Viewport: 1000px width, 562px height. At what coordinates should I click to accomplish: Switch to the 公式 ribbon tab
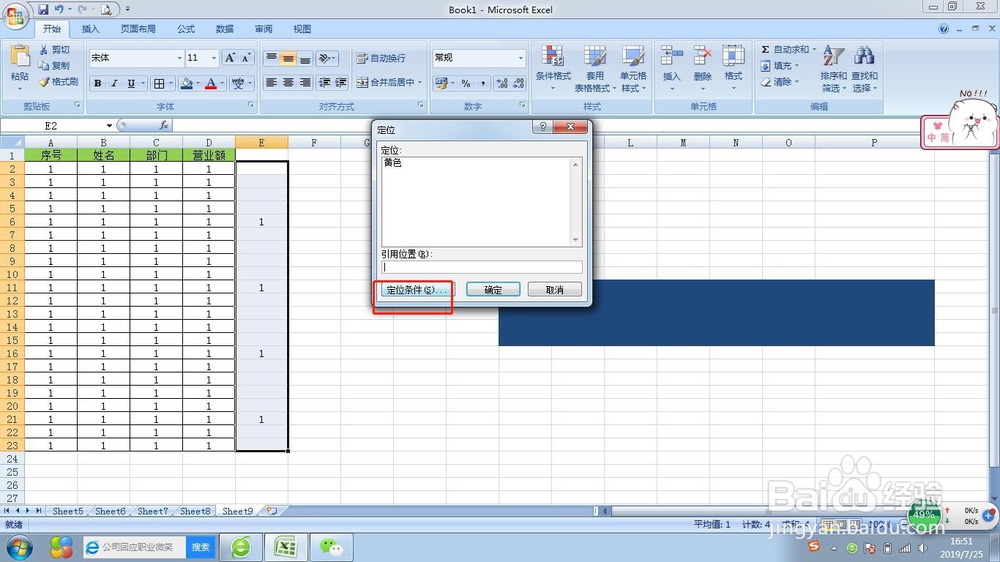(x=186, y=29)
